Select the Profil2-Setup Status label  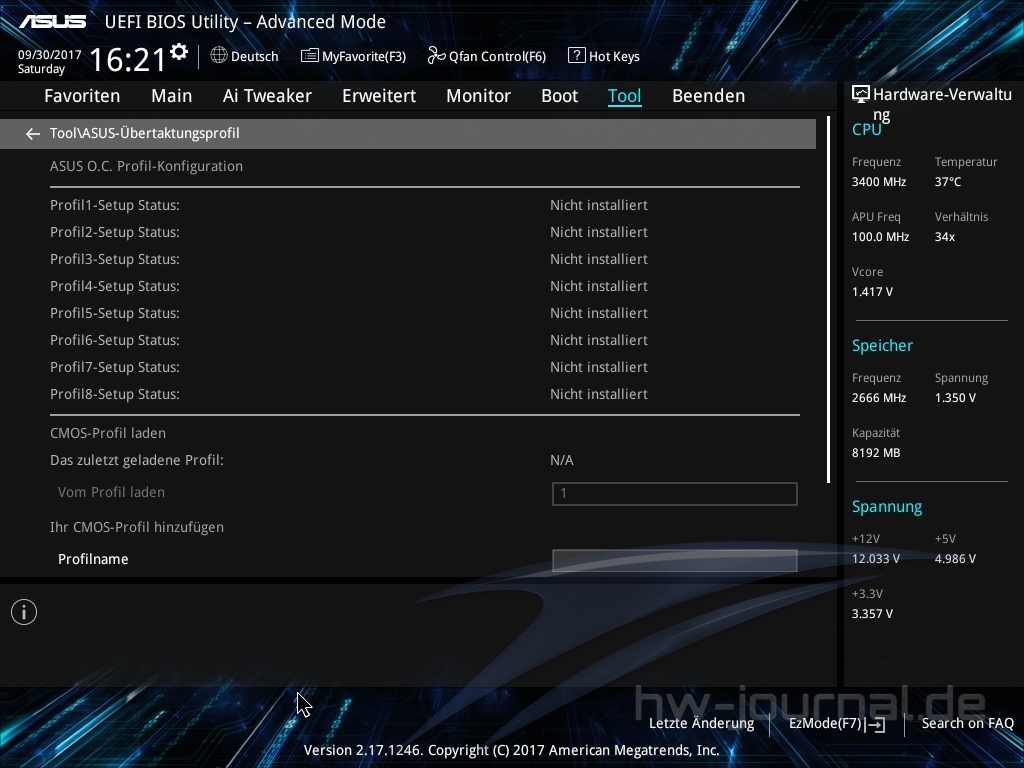coord(115,232)
